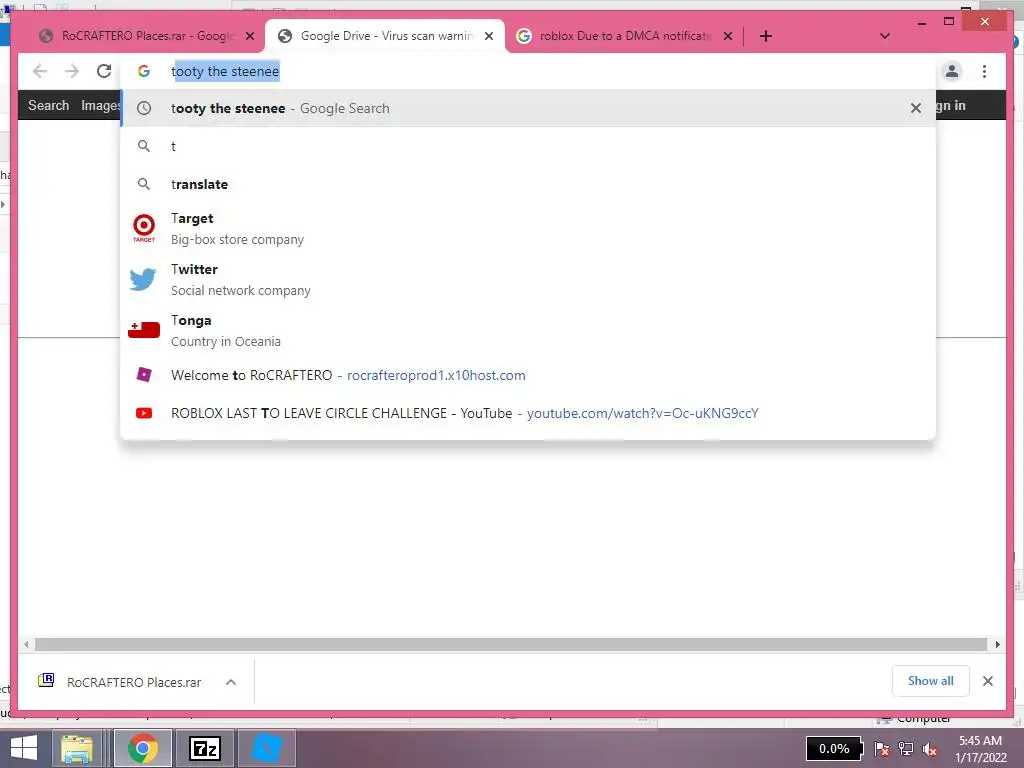Close the downloads bar
1024x768 pixels.
pos(987,681)
